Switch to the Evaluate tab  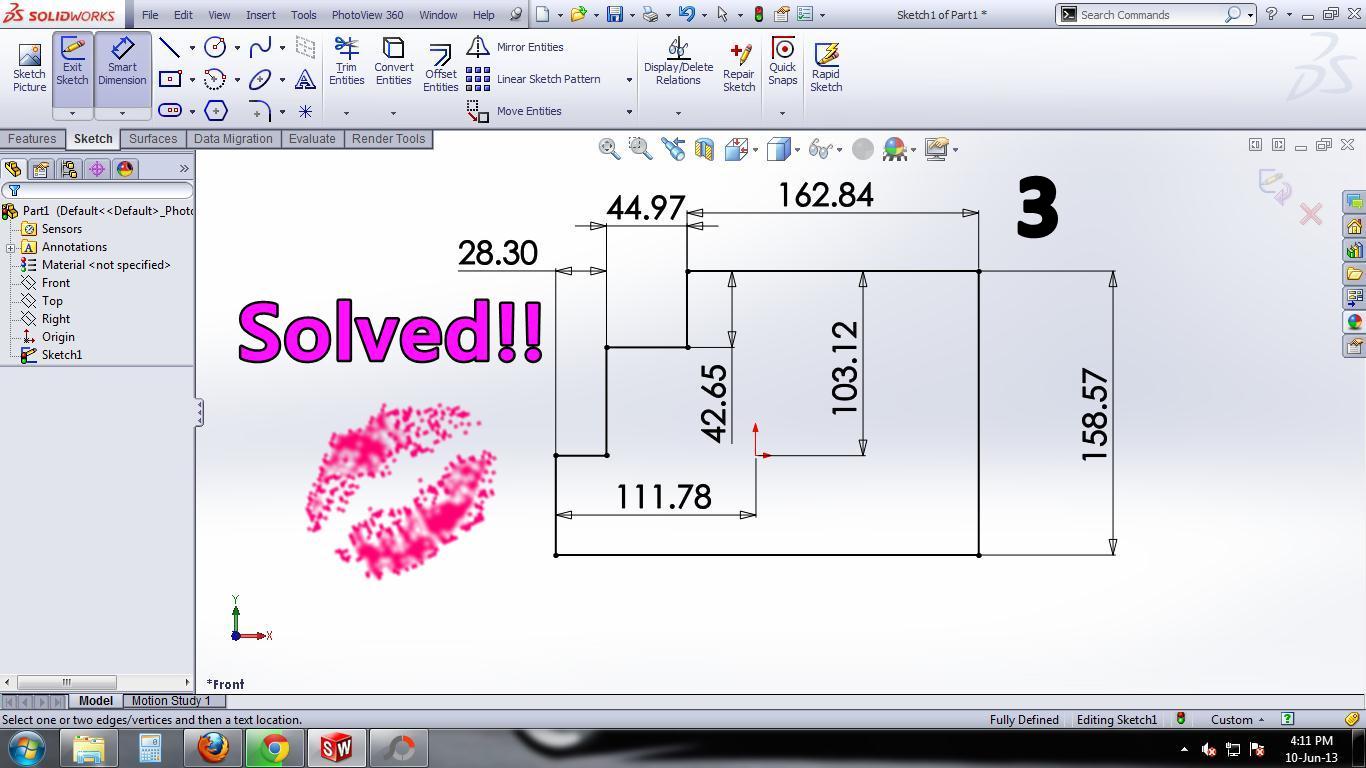pos(312,139)
